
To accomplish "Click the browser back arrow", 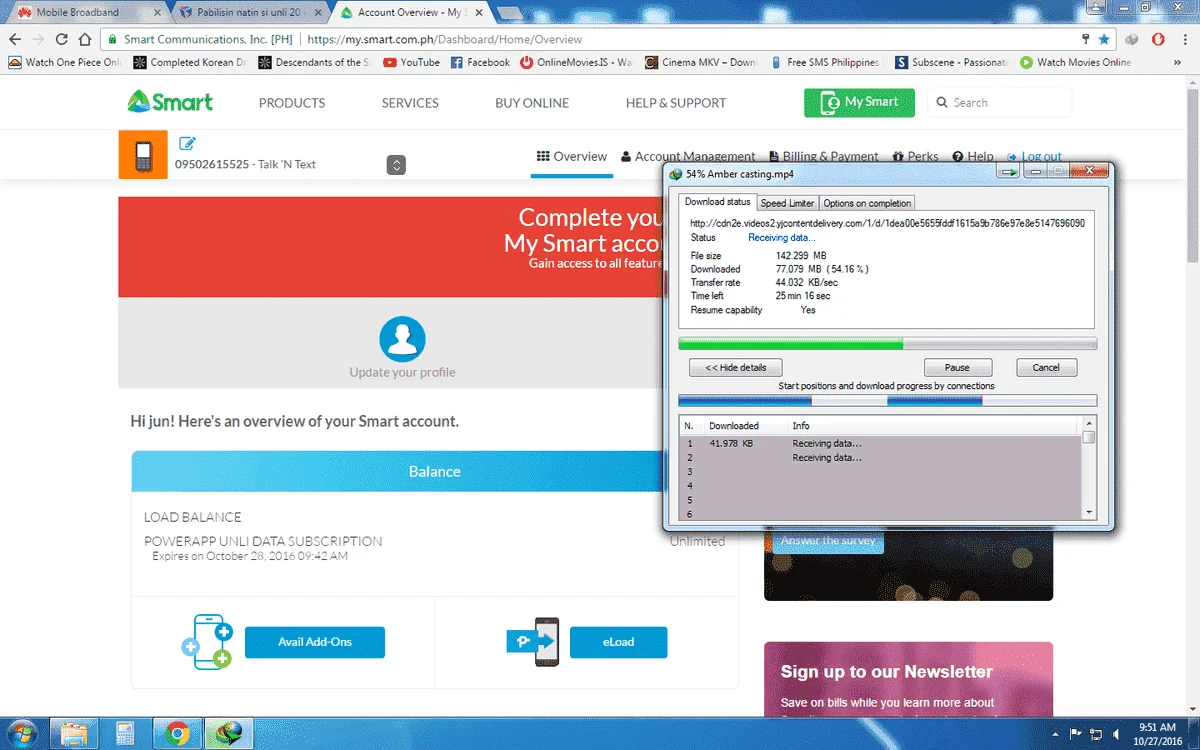I will click(15, 39).
